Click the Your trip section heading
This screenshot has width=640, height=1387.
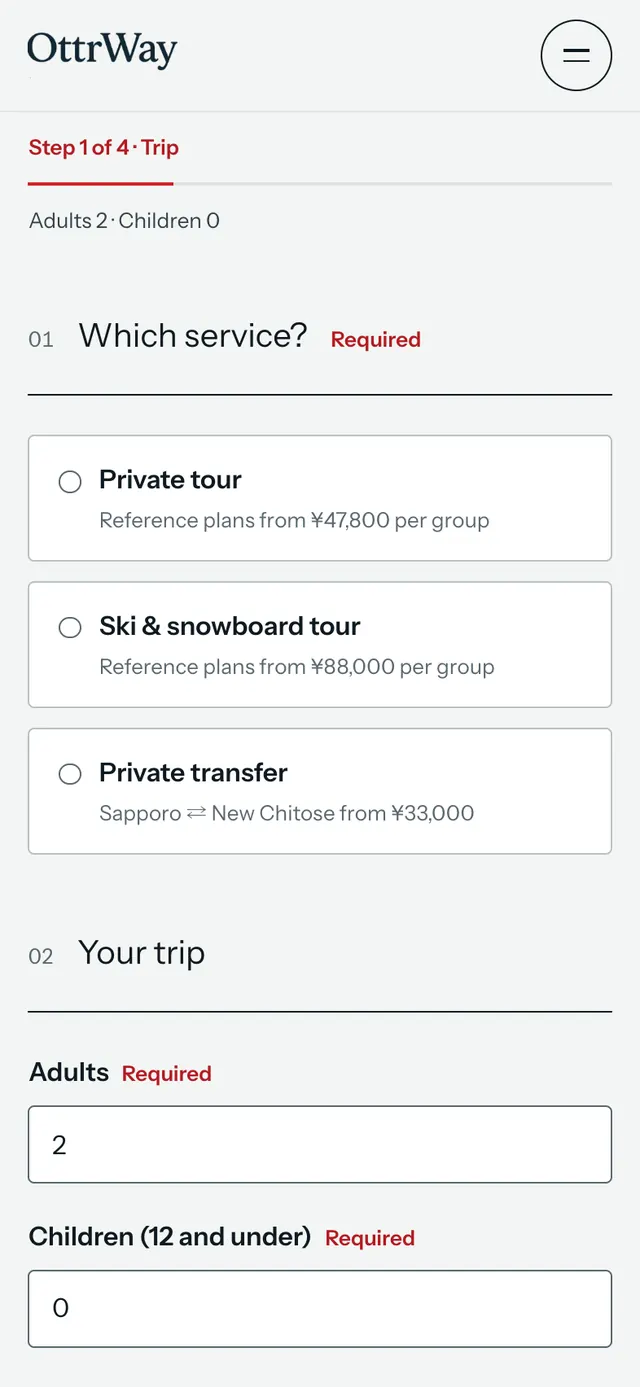click(x=141, y=953)
